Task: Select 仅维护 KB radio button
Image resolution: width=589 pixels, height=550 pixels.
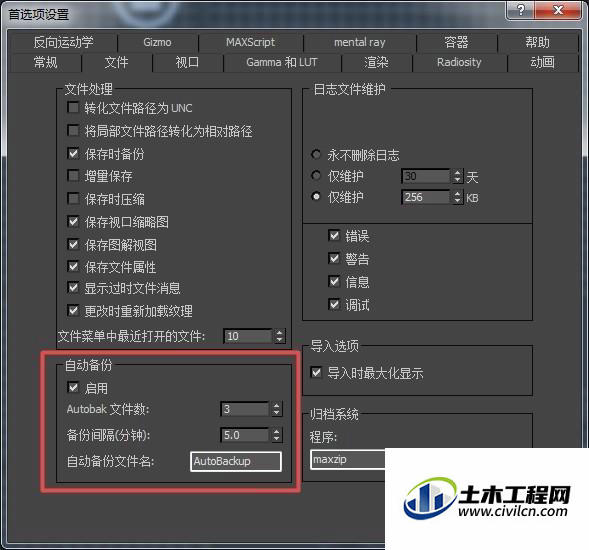Action: pos(316,196)
